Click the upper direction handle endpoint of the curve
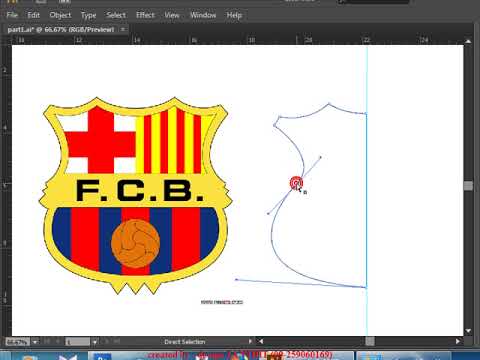 point(321,157)
